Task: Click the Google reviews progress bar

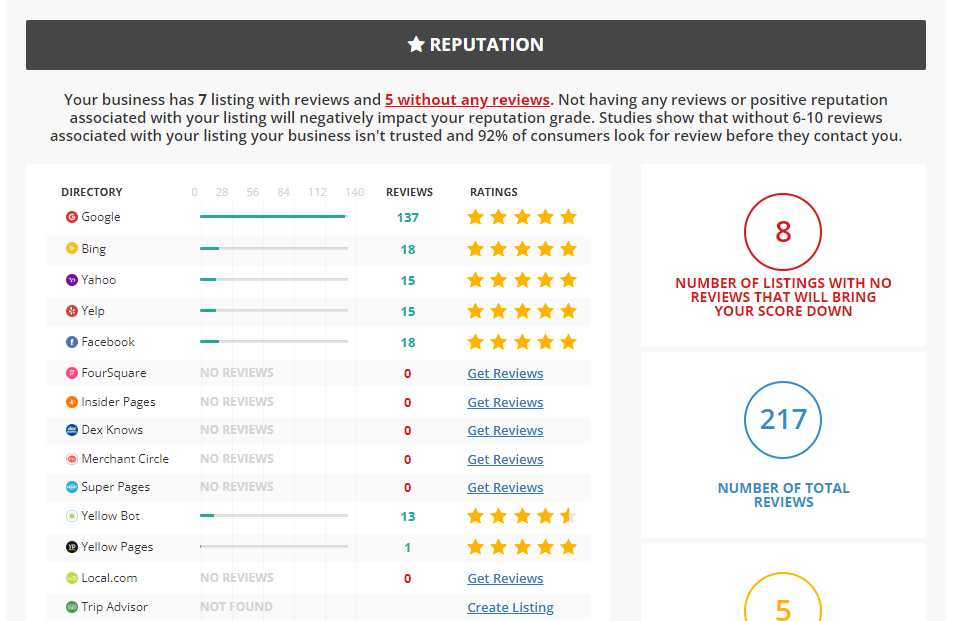Action: click(273, 216)
